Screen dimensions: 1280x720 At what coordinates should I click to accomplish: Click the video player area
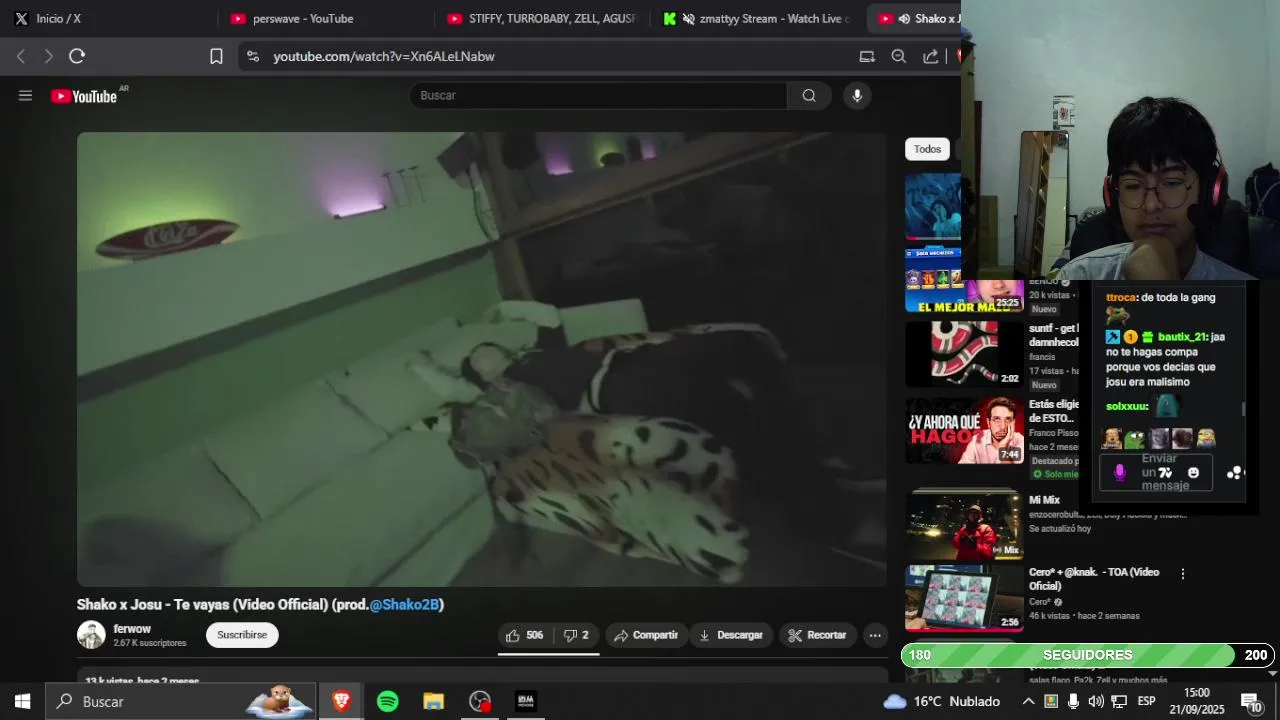[482, 359]
